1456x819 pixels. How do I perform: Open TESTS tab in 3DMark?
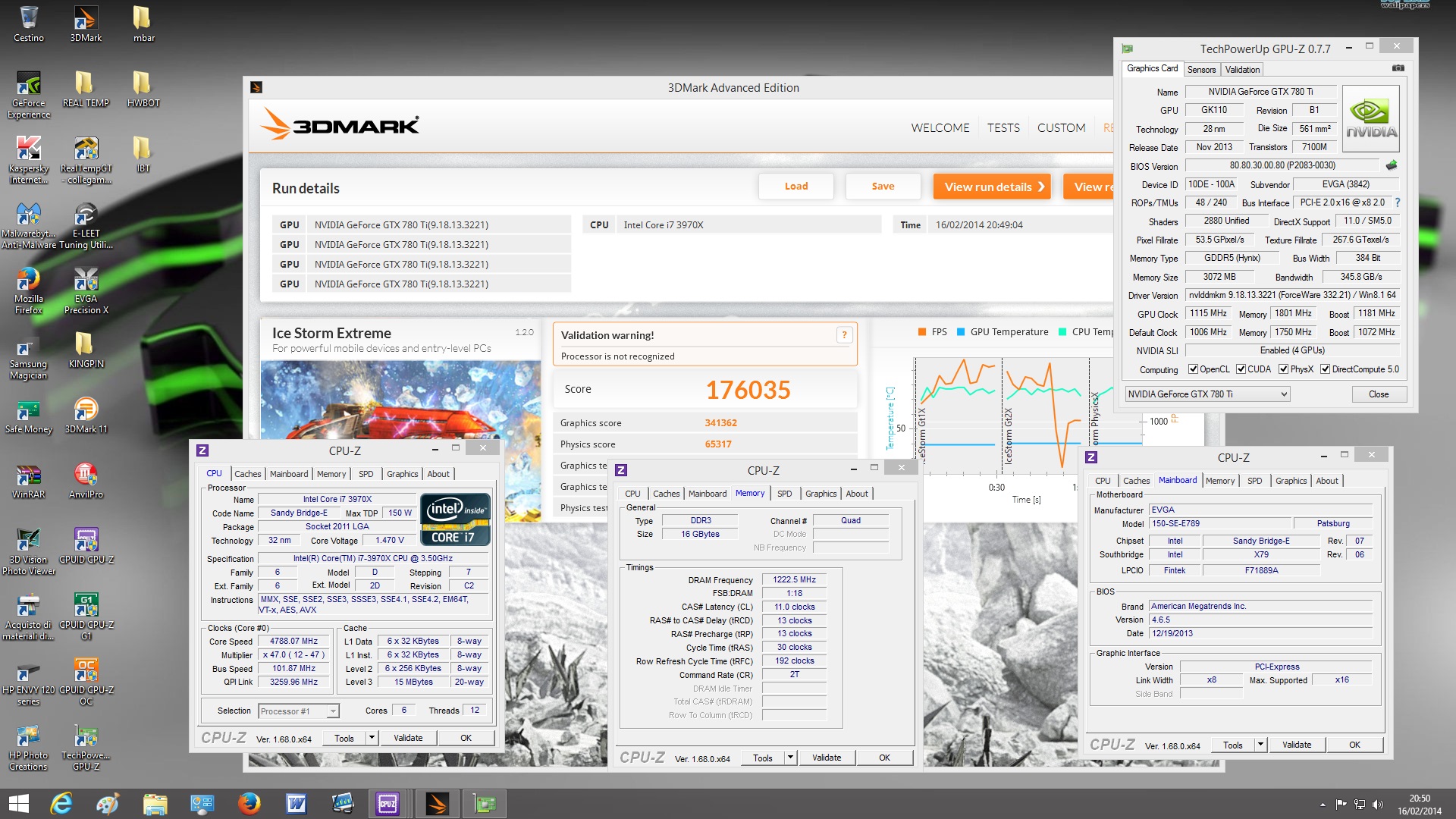pyautogui.click(x=1003, y=128)
